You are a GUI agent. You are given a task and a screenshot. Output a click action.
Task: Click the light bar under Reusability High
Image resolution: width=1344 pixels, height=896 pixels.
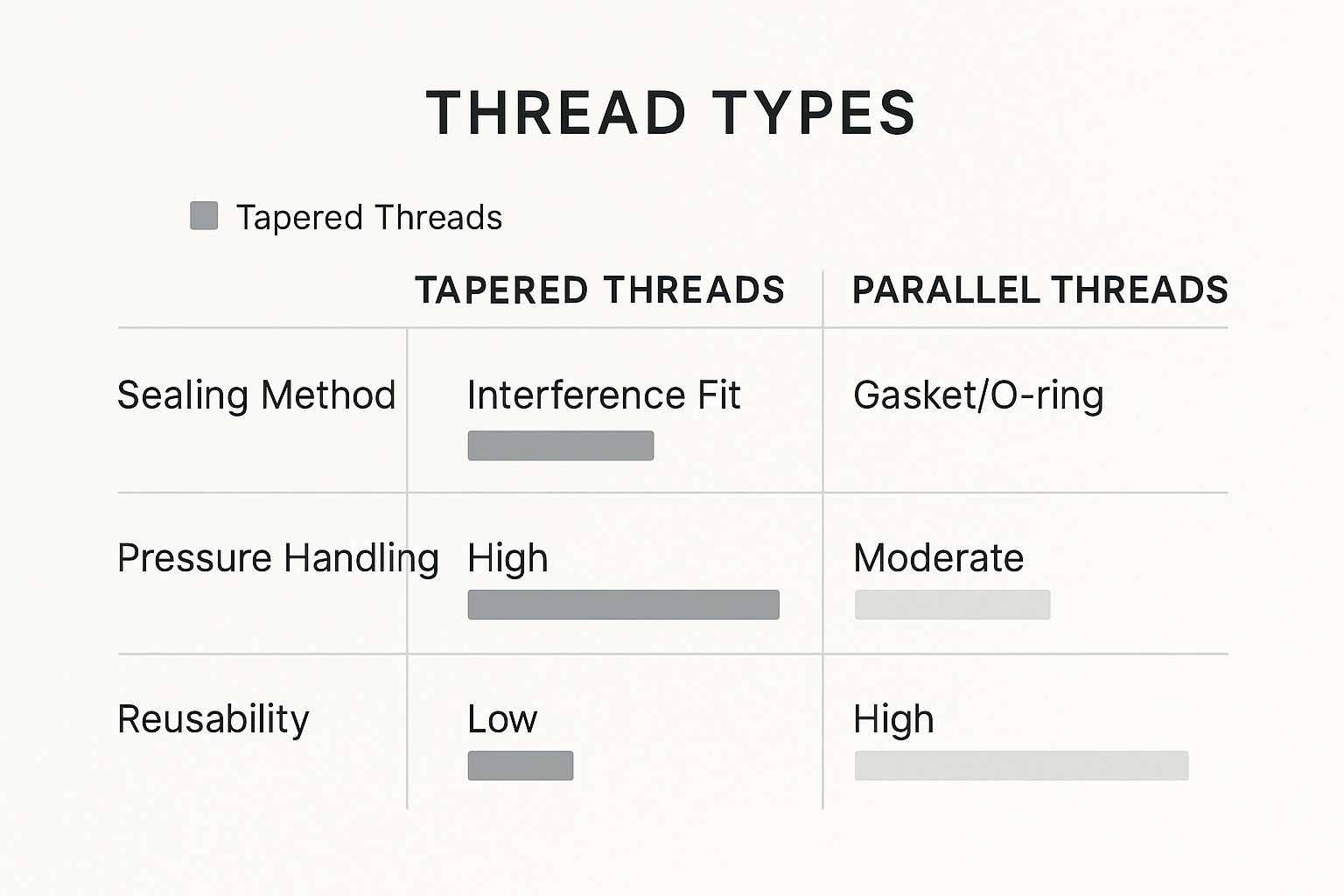(1021, 766)
